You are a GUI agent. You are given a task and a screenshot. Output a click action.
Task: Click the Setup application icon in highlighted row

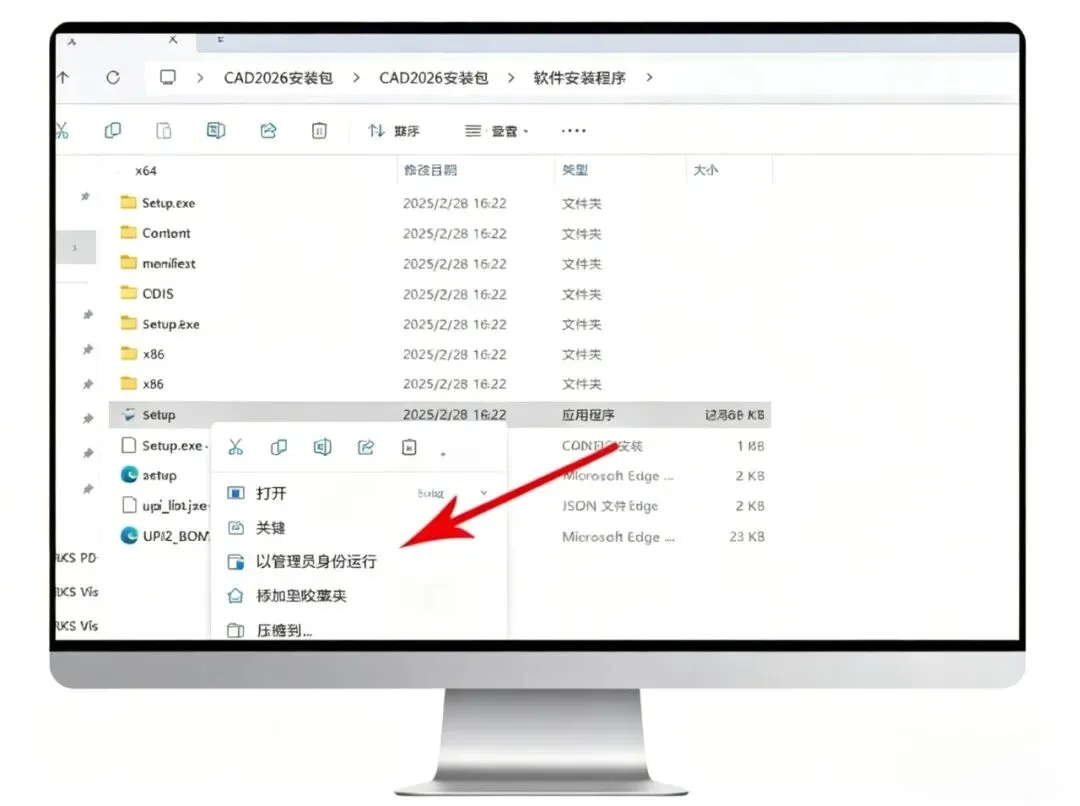pos(128,414)
